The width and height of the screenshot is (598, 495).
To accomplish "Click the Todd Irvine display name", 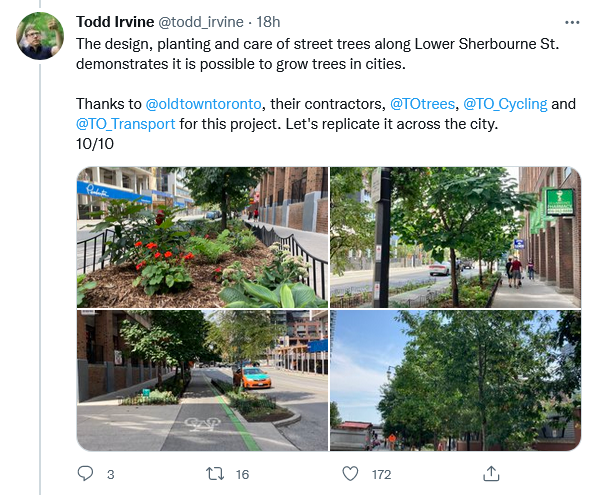I will coord(115,22).
